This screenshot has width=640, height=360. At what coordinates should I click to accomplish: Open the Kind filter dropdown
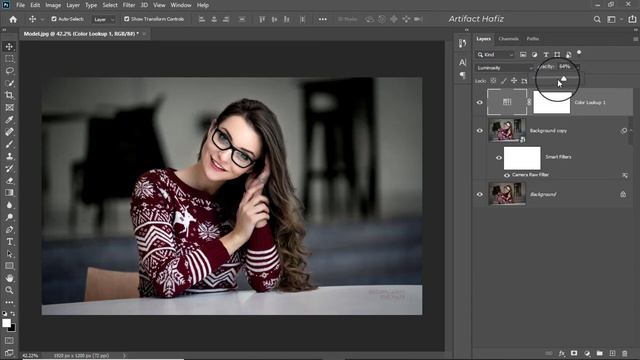[x=495, y=55]
